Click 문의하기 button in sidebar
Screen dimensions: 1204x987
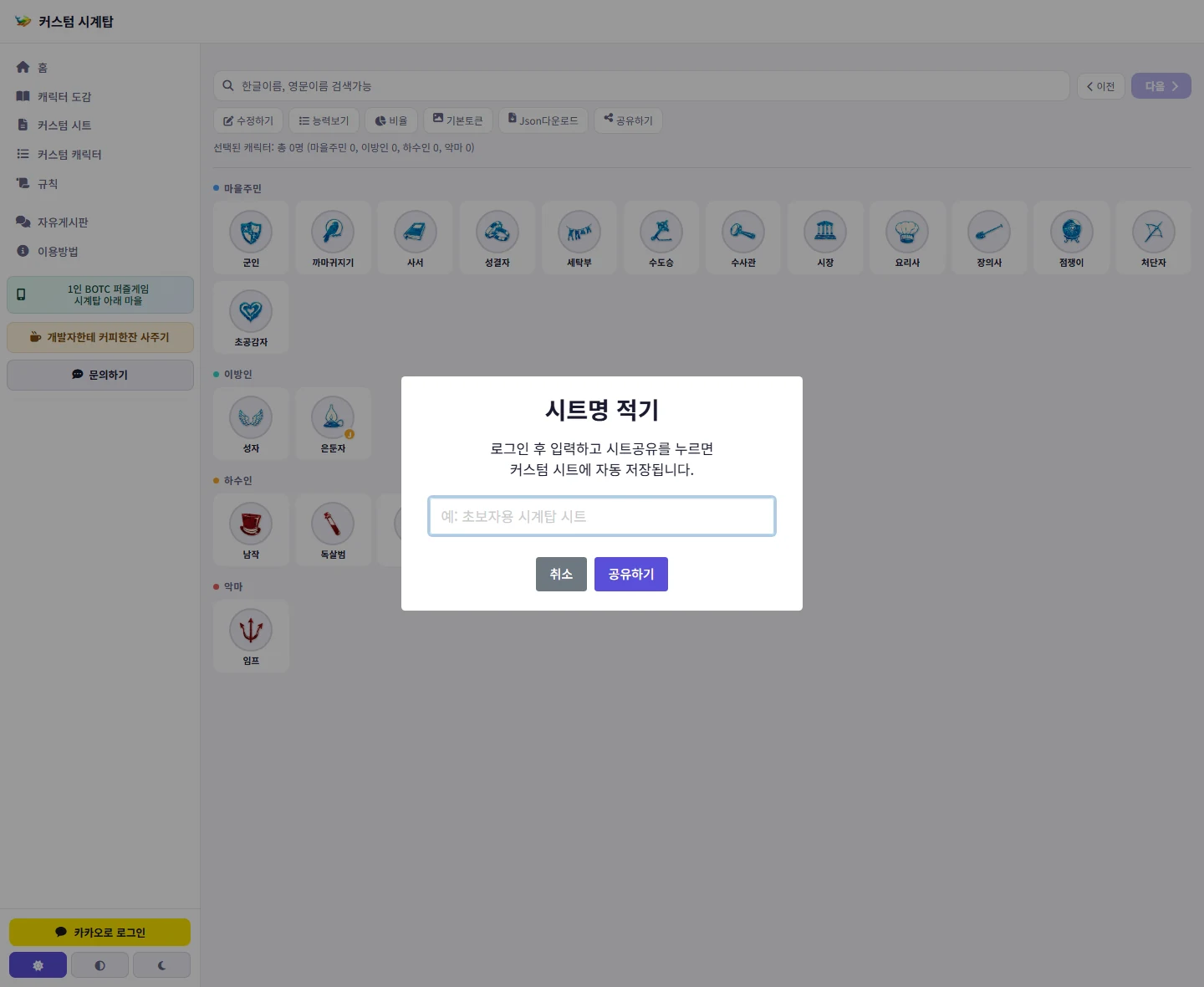[100, 375]
